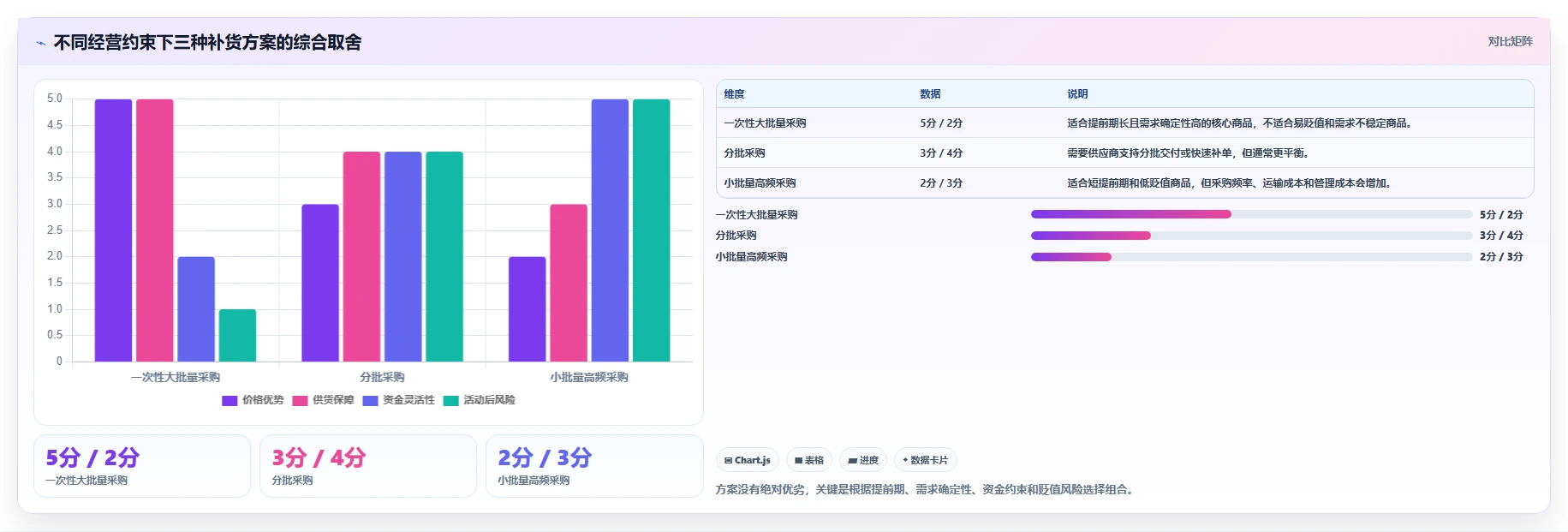Image resolution: width=1568 pixels, height=532 pixels.
Task: Click the blue swatch next to 资金灵活性
Action: coord(370,400)
